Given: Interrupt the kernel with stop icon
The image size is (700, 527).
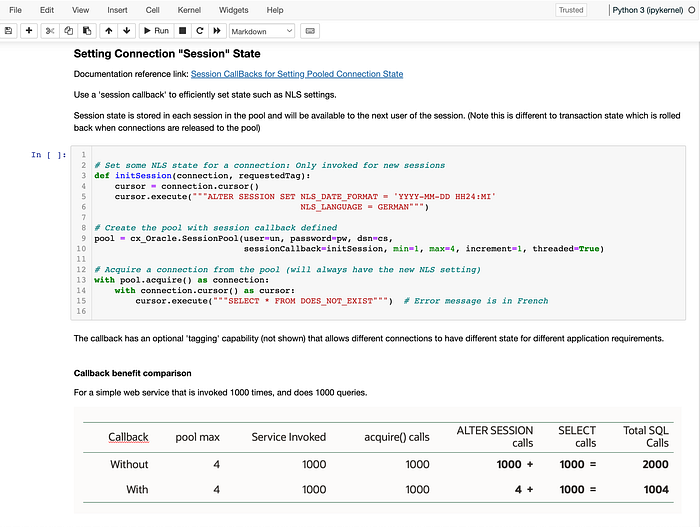Looking at the screenshot, I should click(182, 31).
